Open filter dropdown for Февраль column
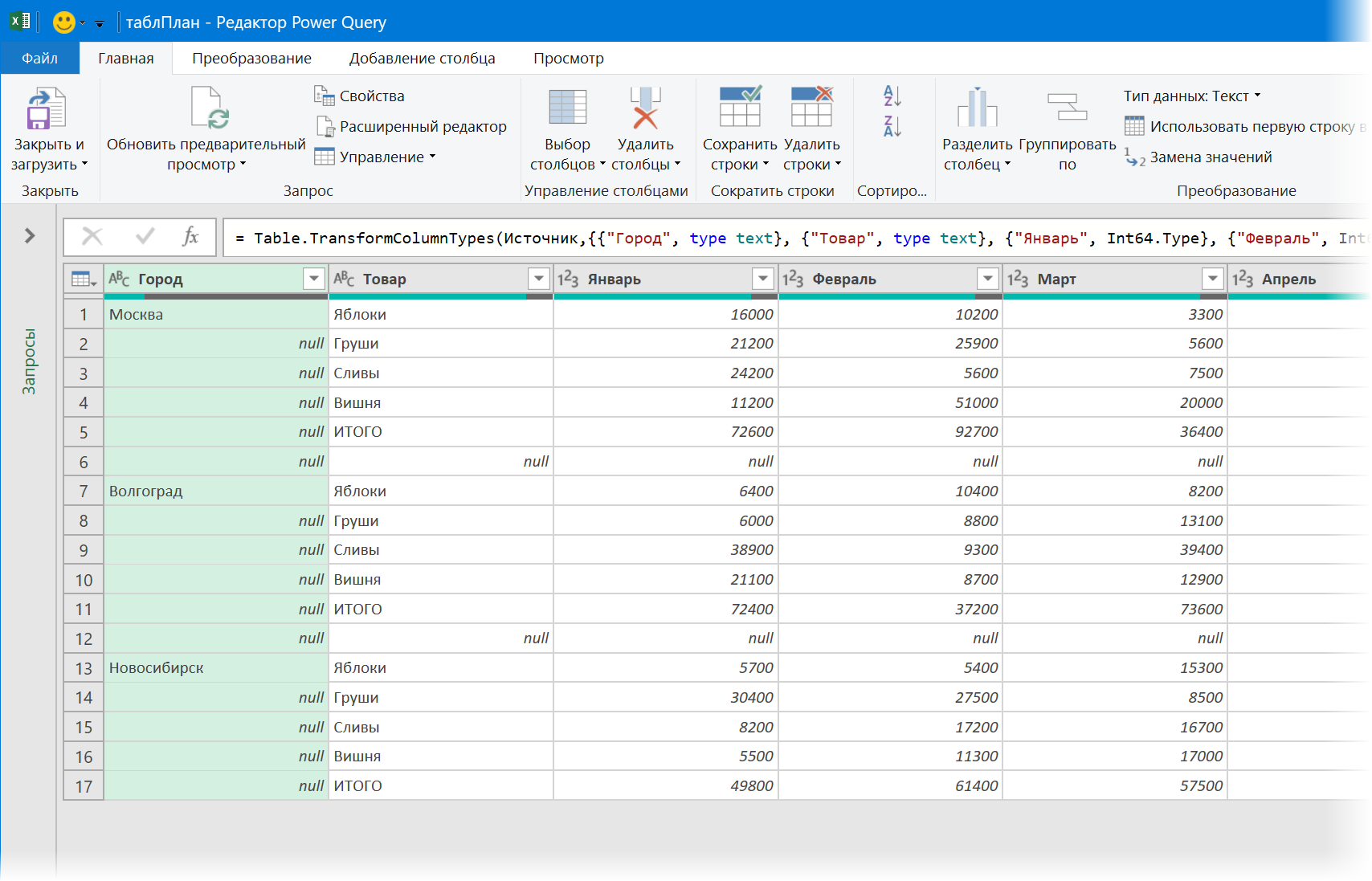This screenshot has width=1372, height=881. (x=988, y=279)
